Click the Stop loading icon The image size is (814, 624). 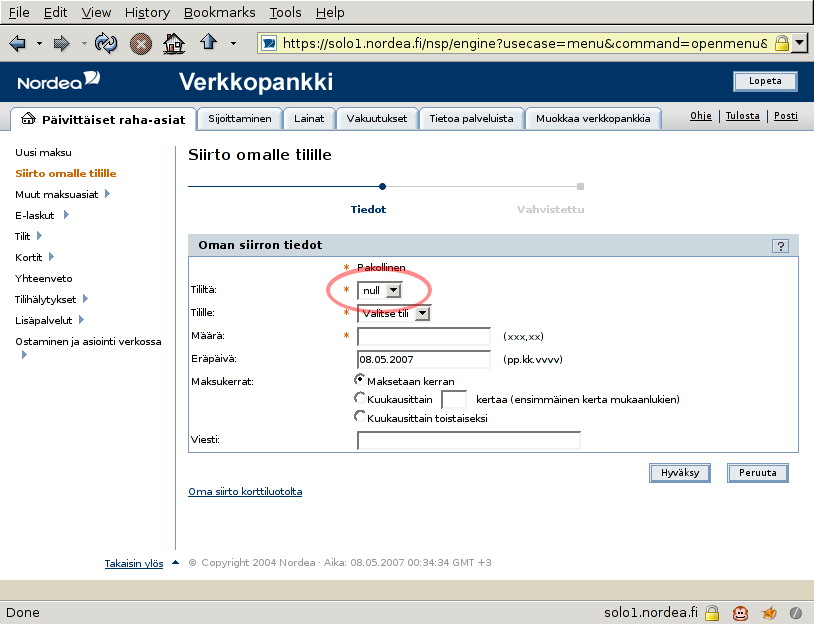click(141, 43)
